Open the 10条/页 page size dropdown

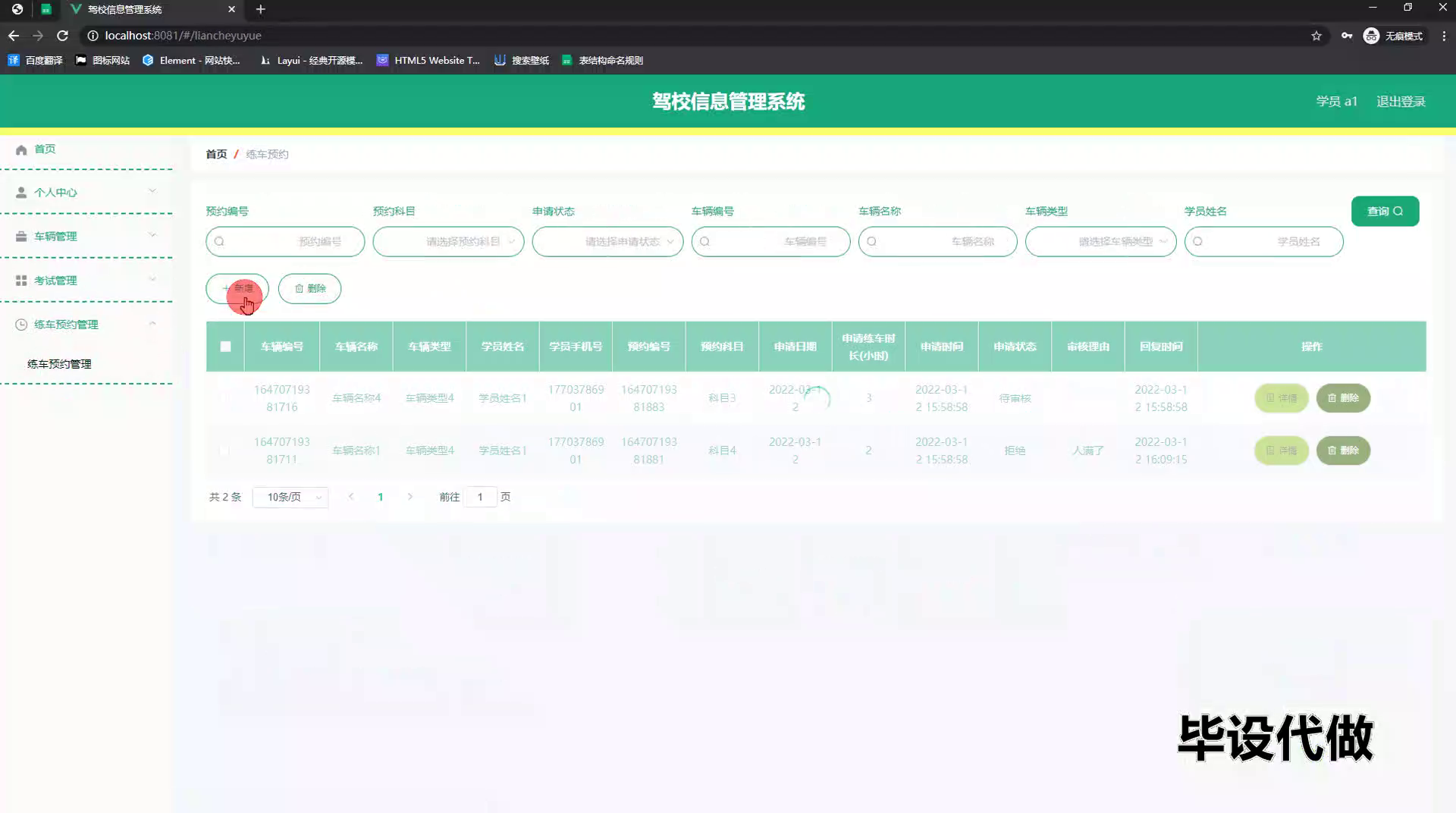pyautogui.click(x=290, y=497)
